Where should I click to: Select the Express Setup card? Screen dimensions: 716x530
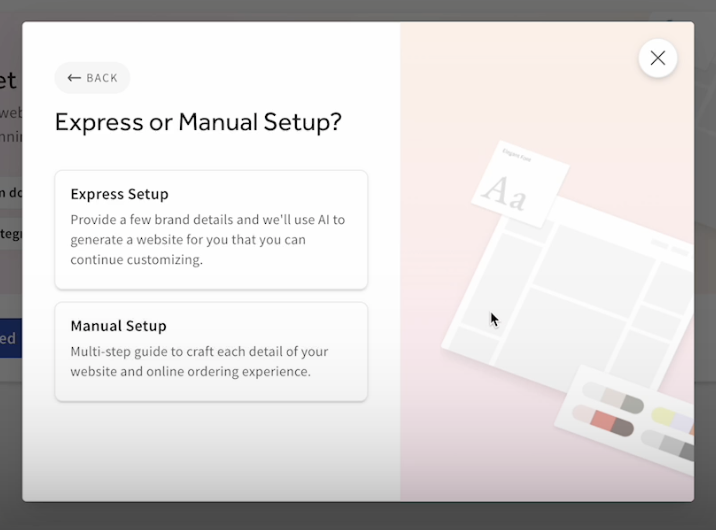(211, 230)
